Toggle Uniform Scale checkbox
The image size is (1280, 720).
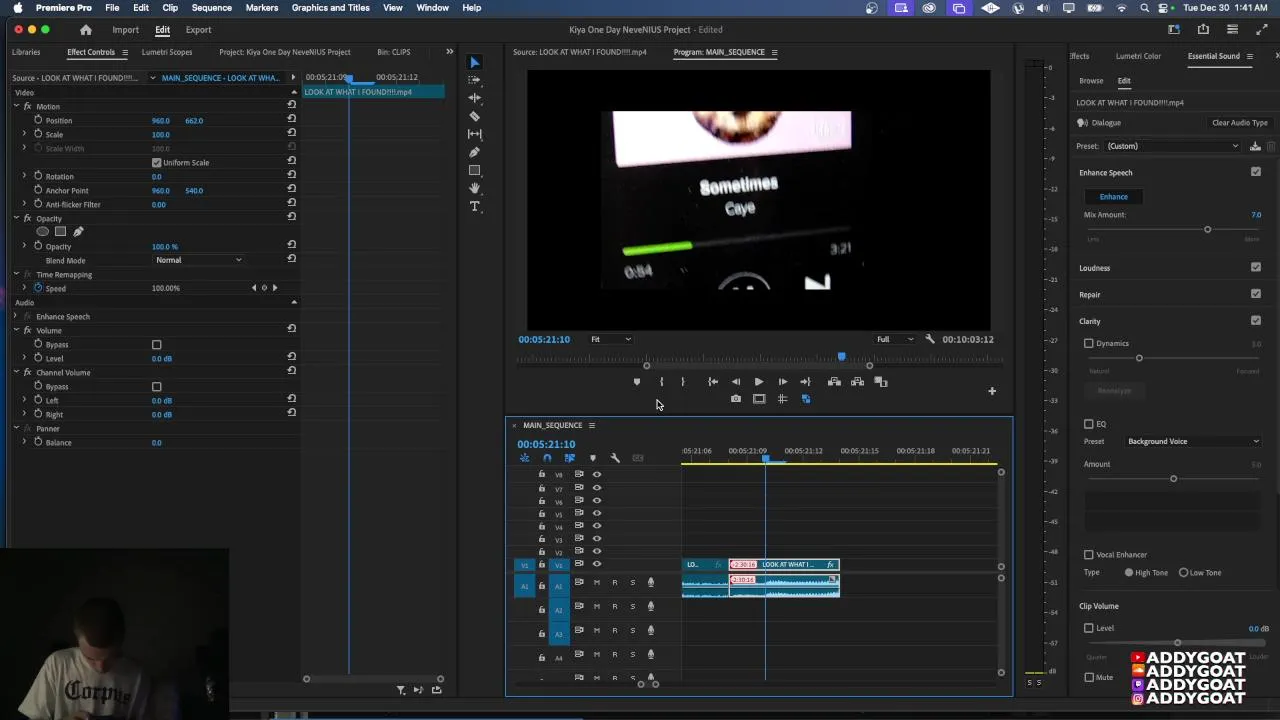coord(156,162)
